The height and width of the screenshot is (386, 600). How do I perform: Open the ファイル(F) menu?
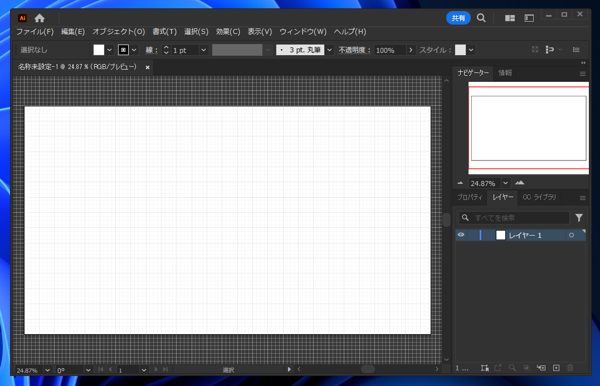click(34, 32)
